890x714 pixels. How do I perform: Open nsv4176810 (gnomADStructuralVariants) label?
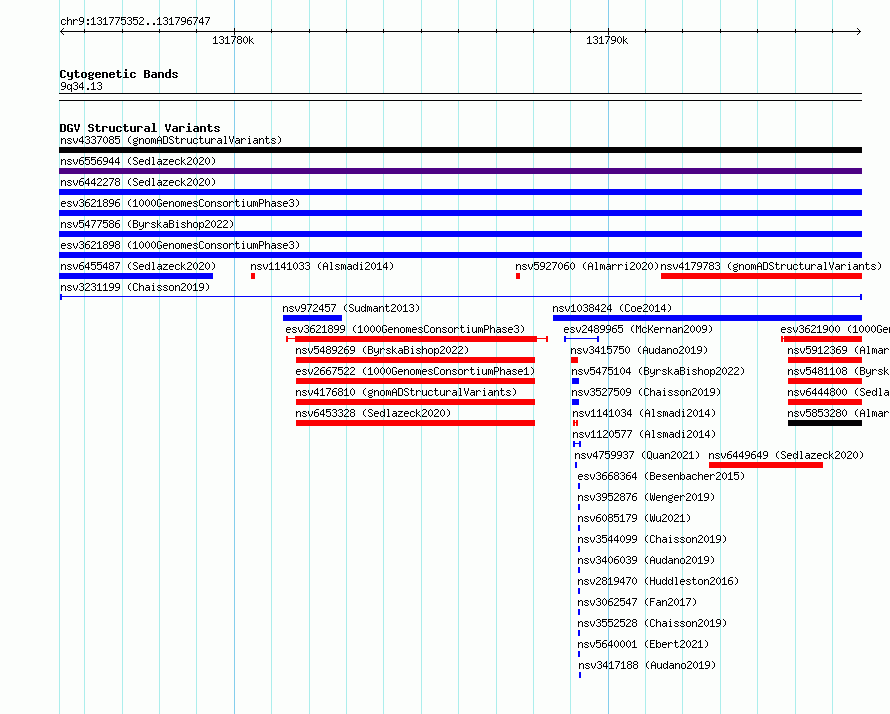(x=406, y=392)
